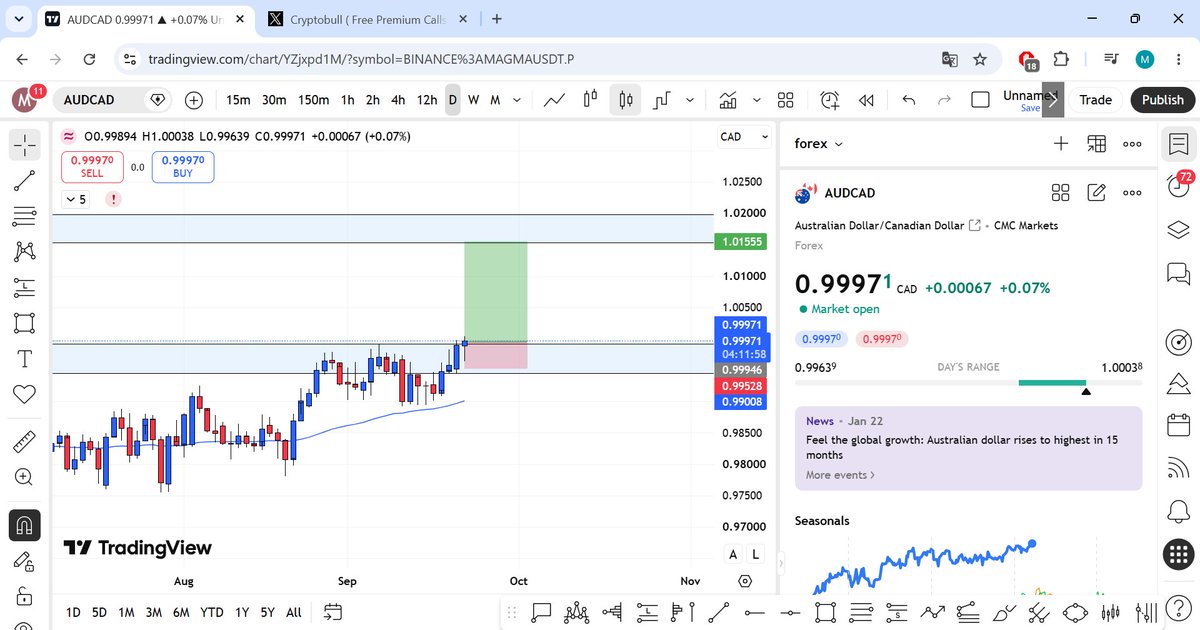
Task: Expand More events in news box
Action: (840, 475)
